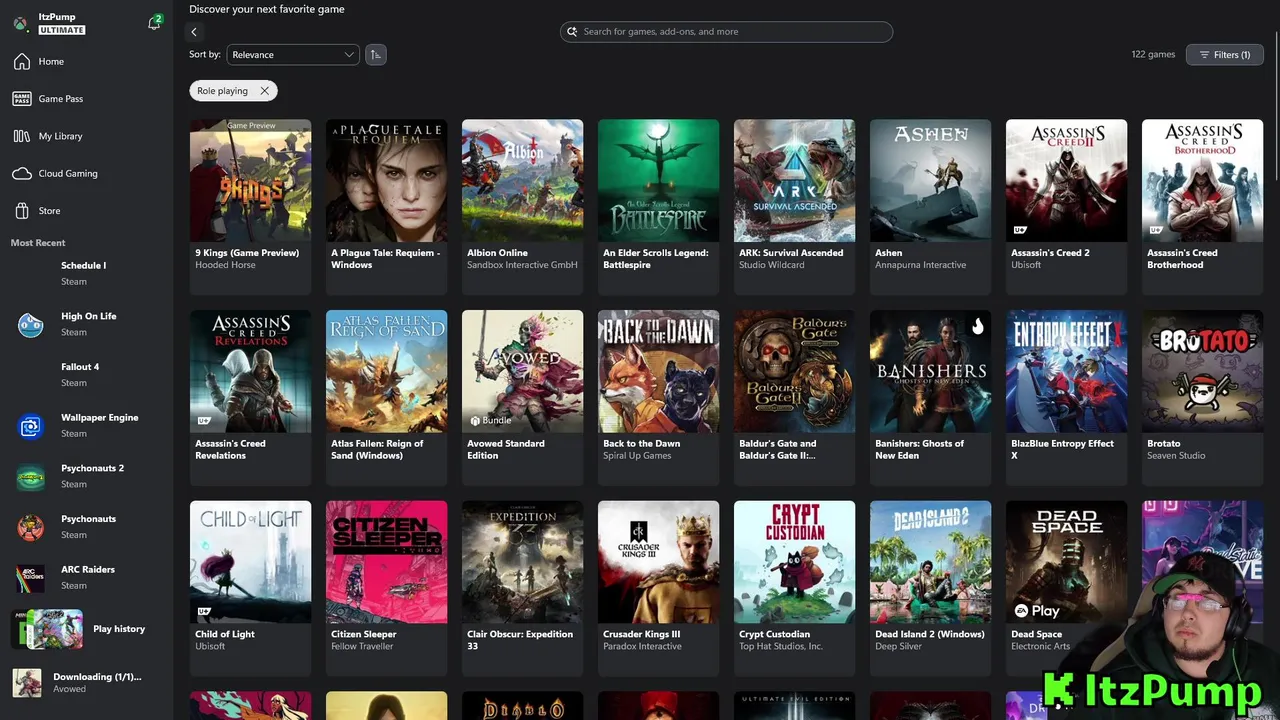The width and height of the screenshot is (1280, 720).
Task: Open Assassin's Creed Brotherhood card
Action: point(1202,207)
